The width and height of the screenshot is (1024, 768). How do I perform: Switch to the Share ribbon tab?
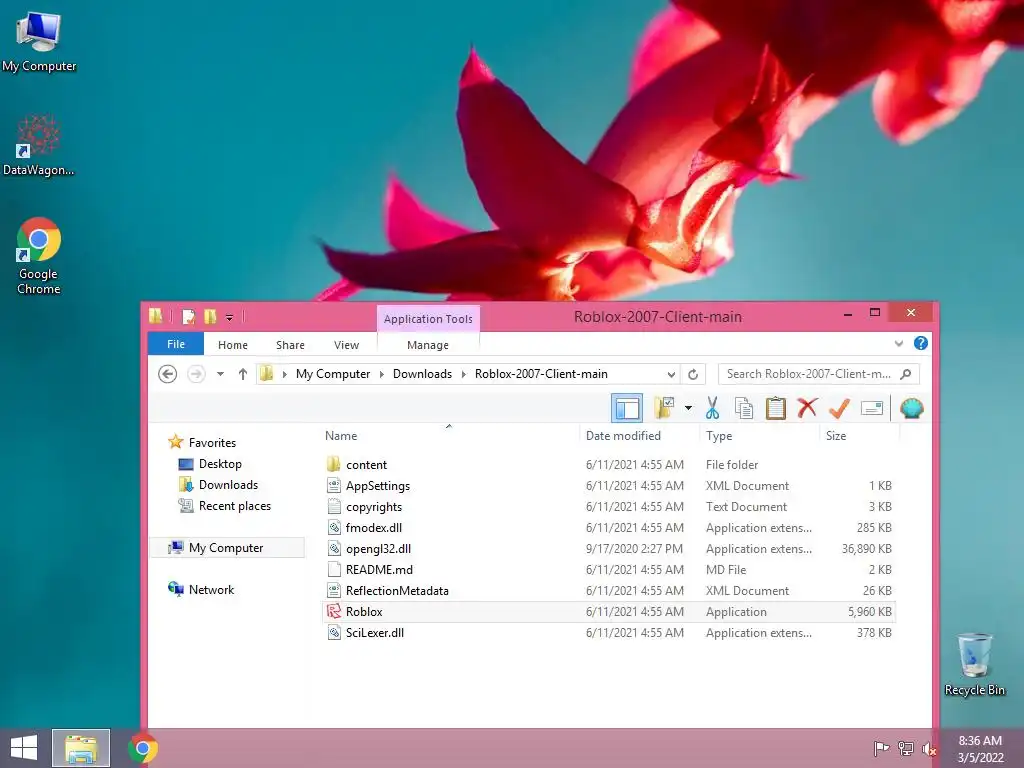click(290, 345)
